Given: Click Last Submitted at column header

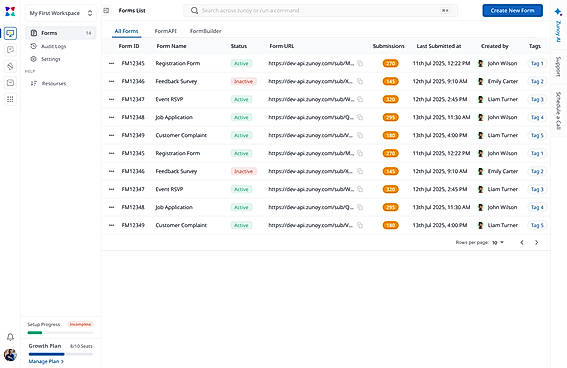Looking at the screenshot, I should click(x=439, y=46).
